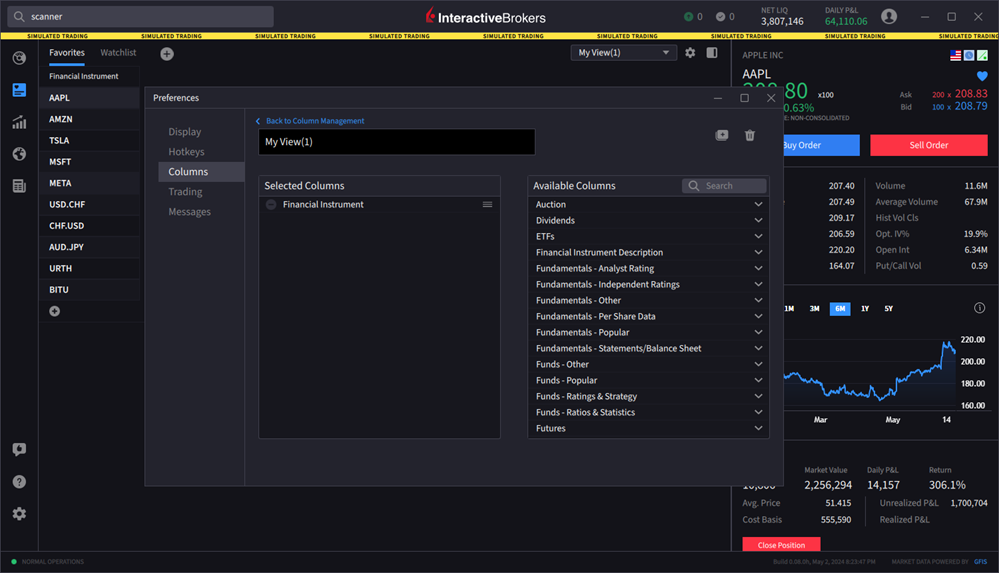
Task: Remove Financial Instrument from selected columns
Action: (x=271, y=205)
